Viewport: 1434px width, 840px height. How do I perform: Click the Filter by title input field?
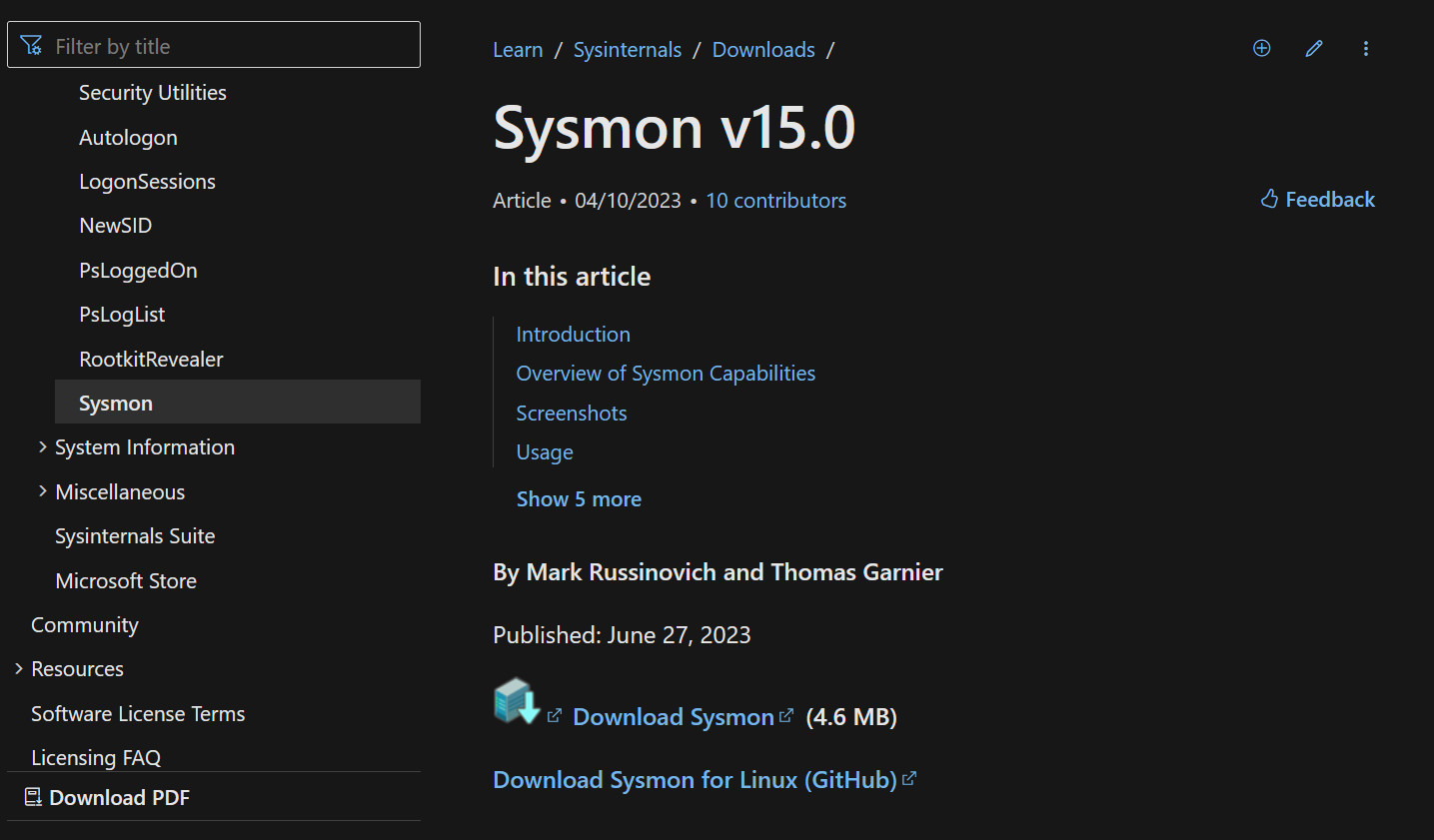214,44
